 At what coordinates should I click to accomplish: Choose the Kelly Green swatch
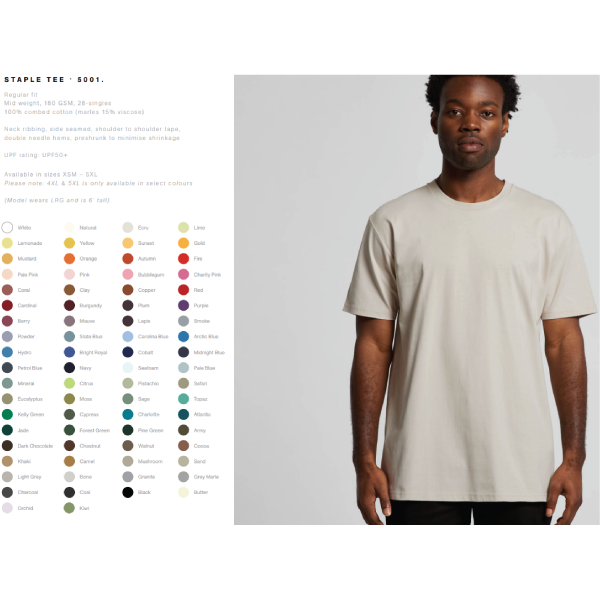(x=7, y=414)
